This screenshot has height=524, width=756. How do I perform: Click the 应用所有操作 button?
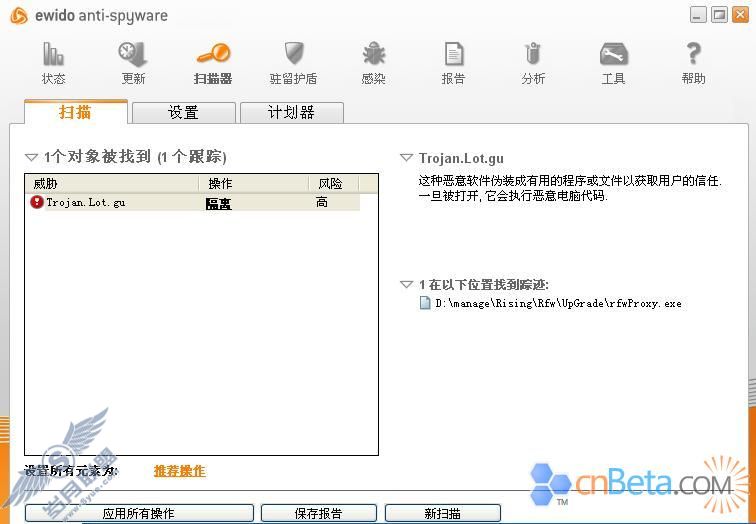[x=139, y=513]
